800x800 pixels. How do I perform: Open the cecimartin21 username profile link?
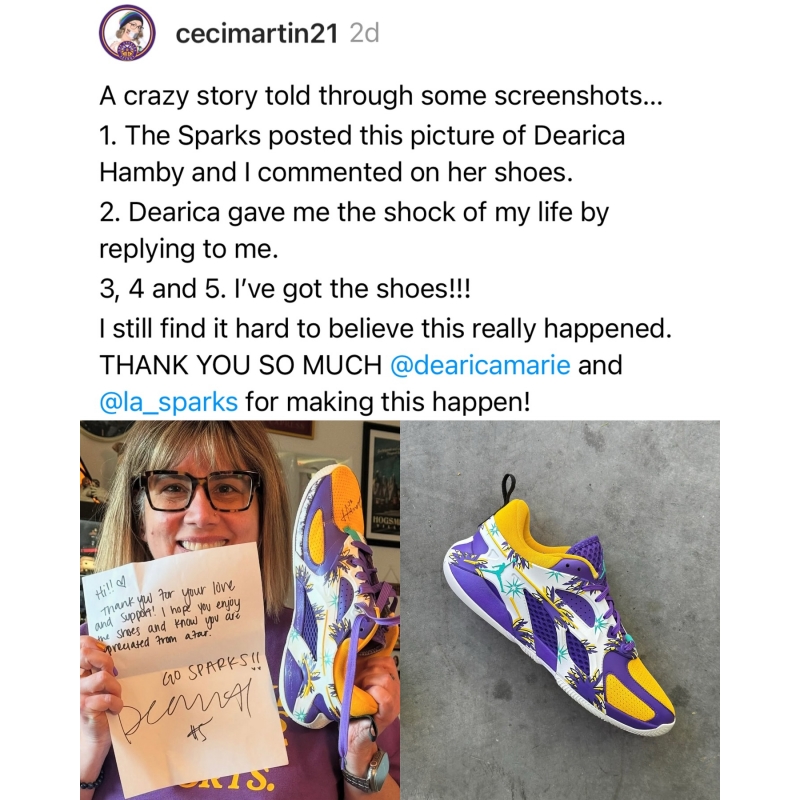(x=258, y=34)
